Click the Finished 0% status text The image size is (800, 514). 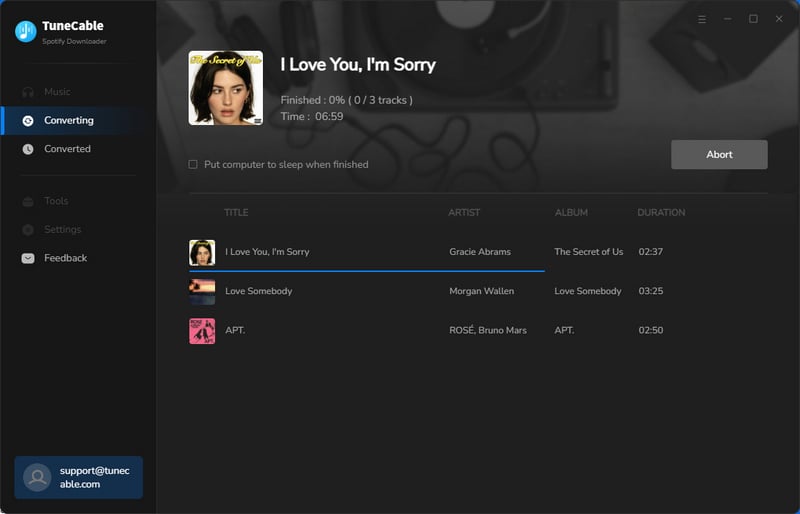346,100
